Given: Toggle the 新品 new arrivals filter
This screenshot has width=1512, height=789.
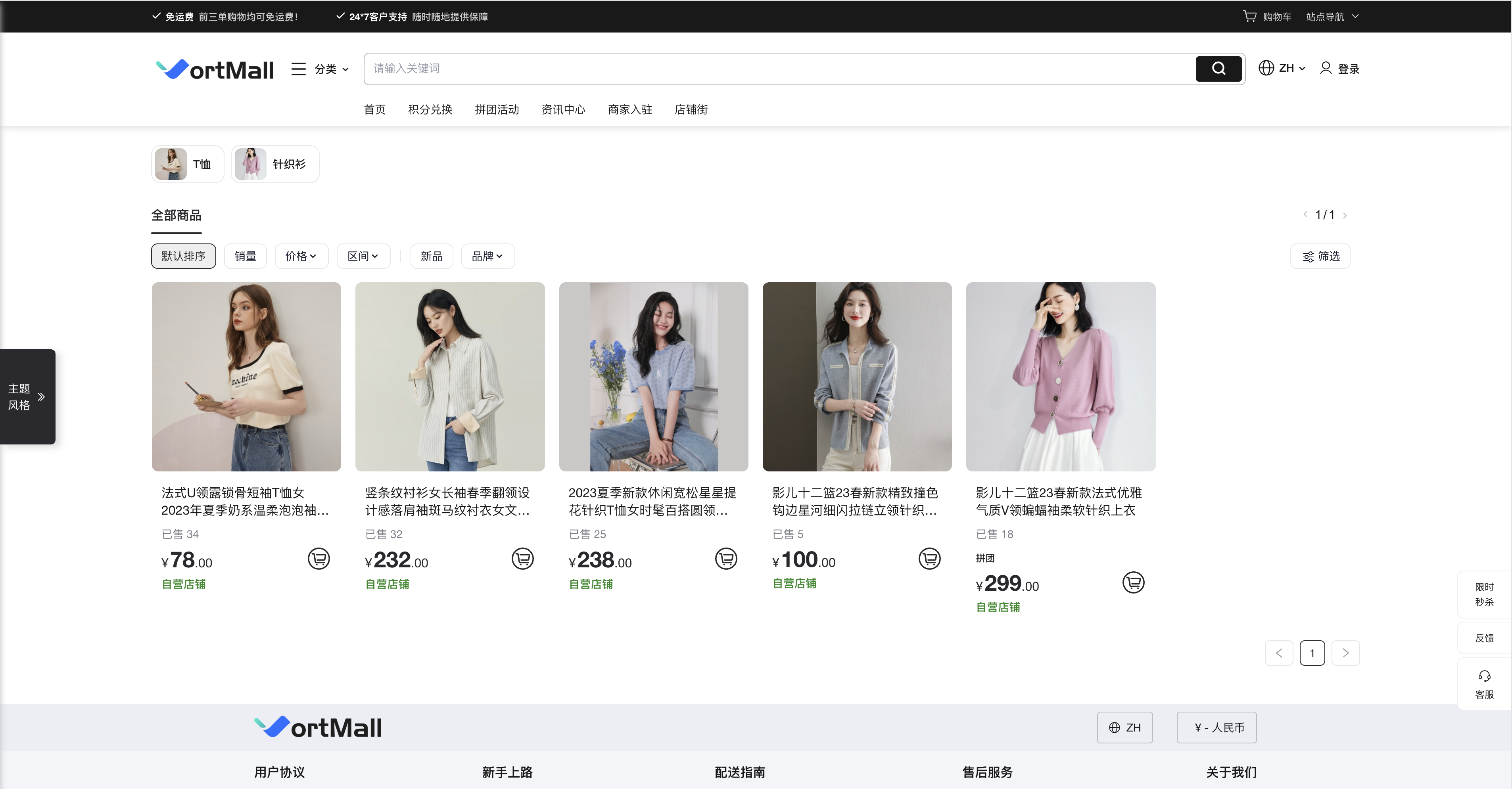Looking at the screenshot, I should click(432, 257).
